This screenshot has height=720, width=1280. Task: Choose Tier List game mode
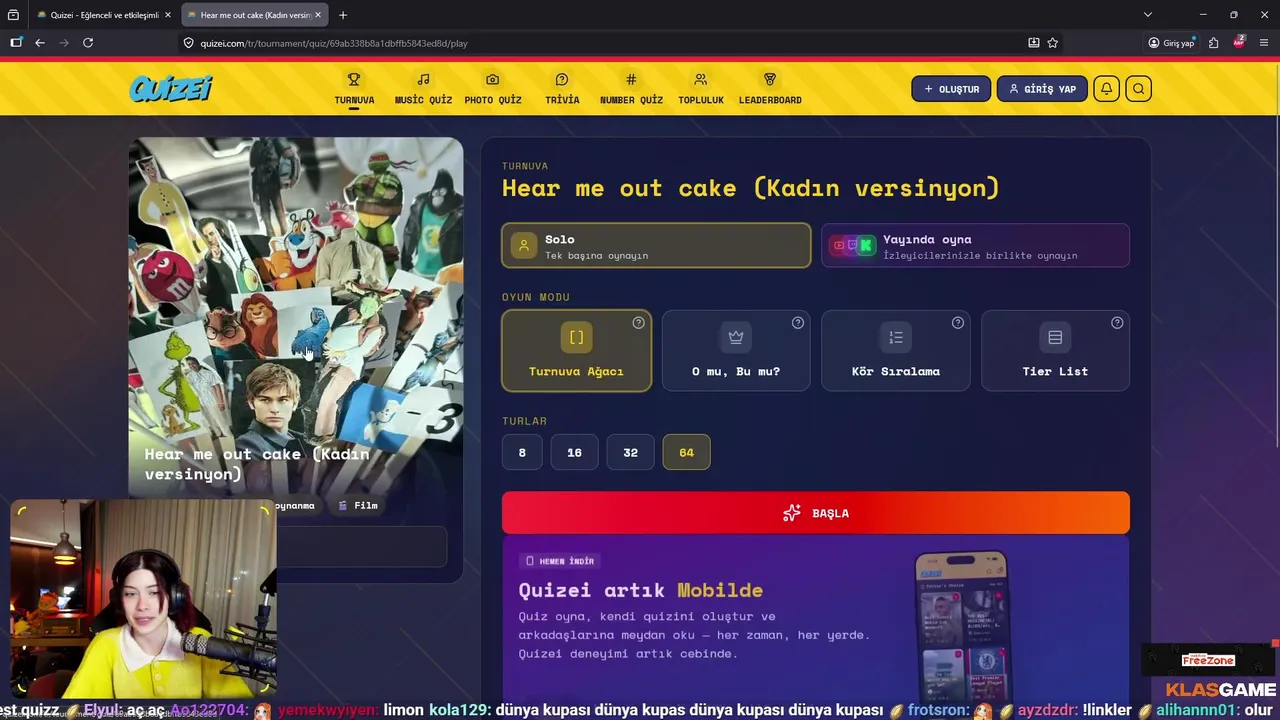coord(1055,350)
